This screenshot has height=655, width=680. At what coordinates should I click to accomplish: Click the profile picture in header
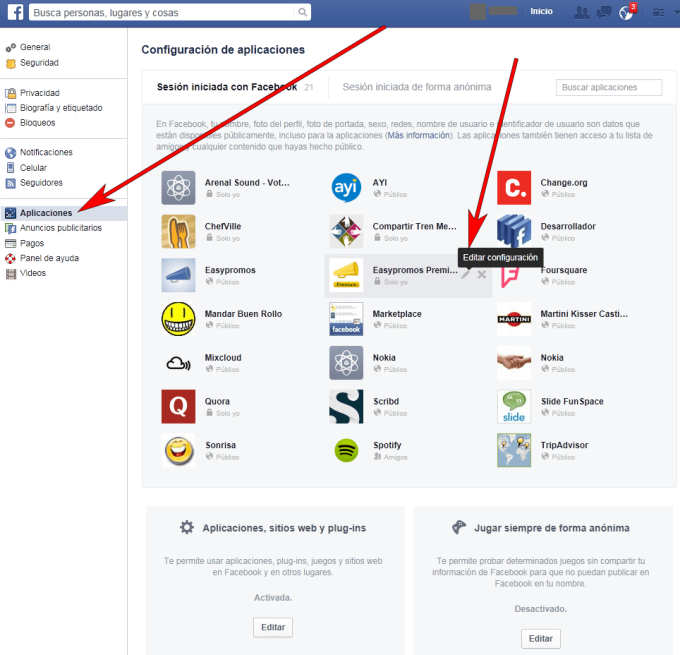click(x=478, y=12)
